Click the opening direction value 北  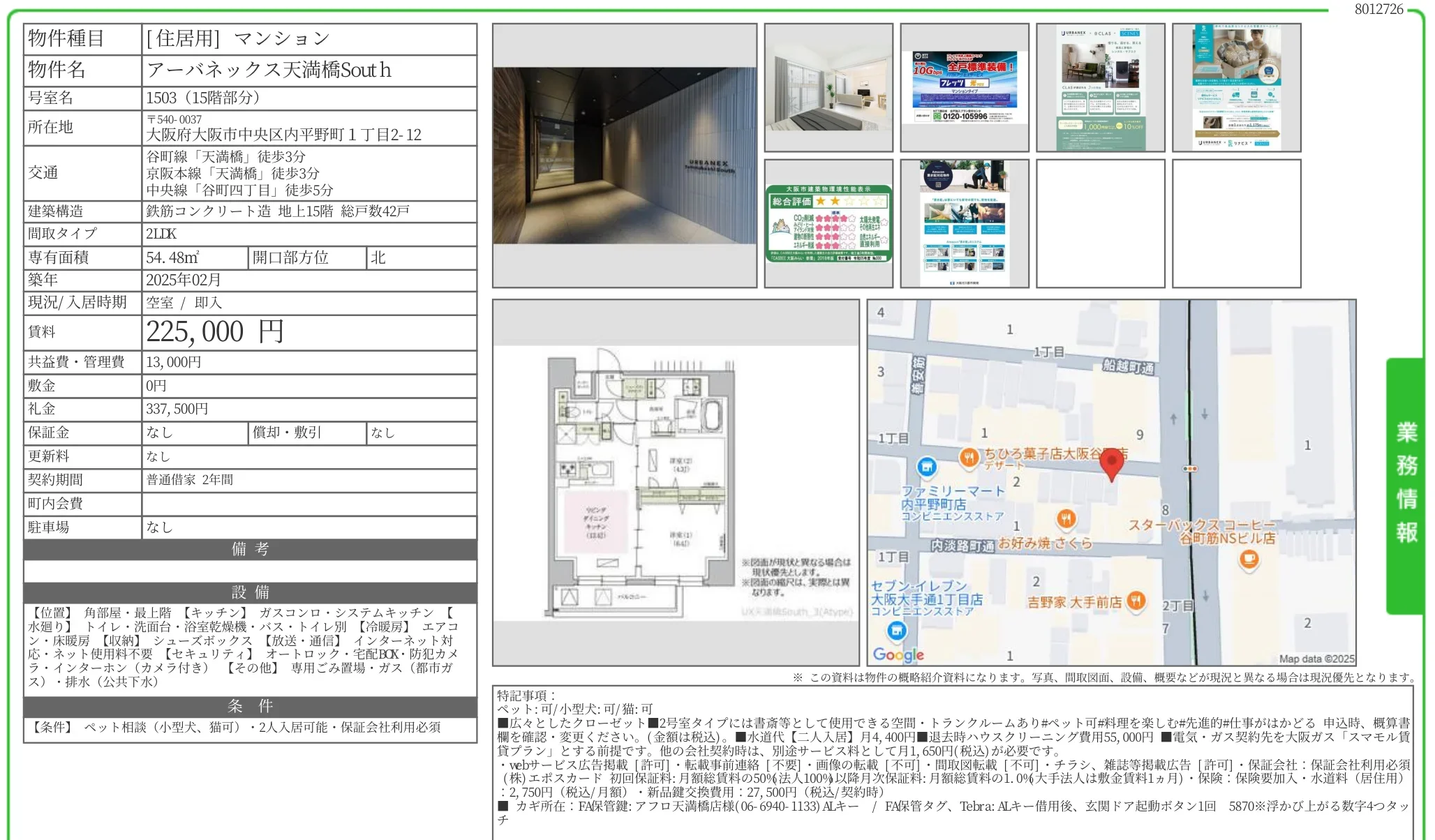click(378, 257)
